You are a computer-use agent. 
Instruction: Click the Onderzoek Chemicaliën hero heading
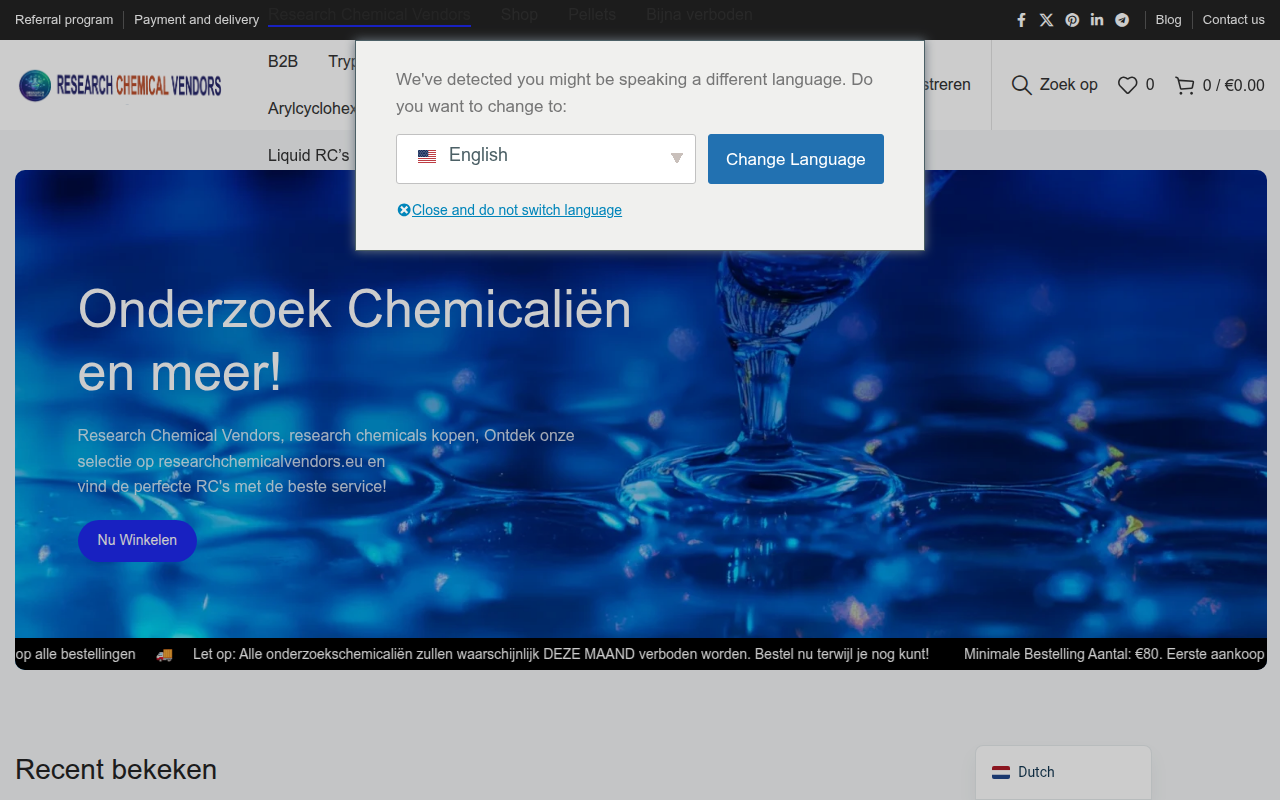pyautogui.click(x=355, y=340)
